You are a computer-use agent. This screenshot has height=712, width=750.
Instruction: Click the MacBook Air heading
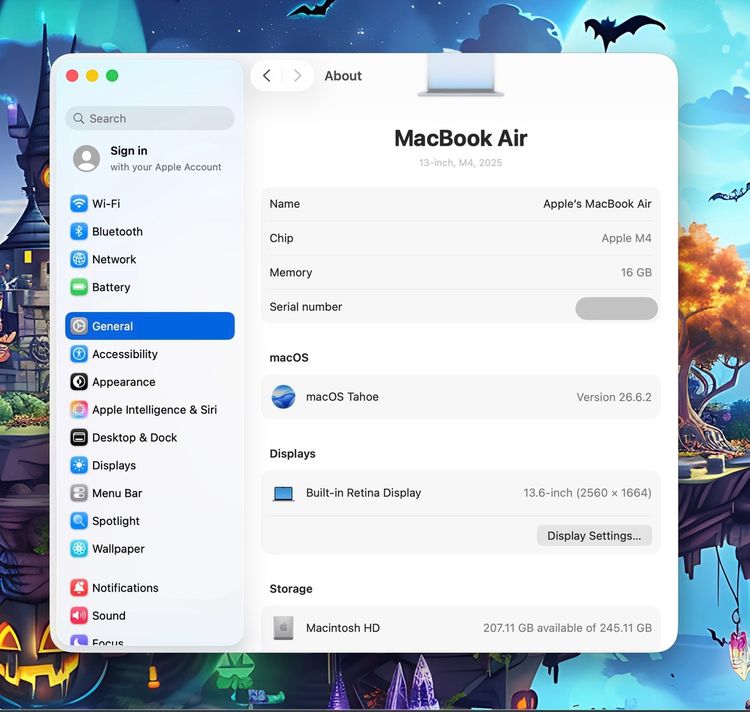pos(461,139)
